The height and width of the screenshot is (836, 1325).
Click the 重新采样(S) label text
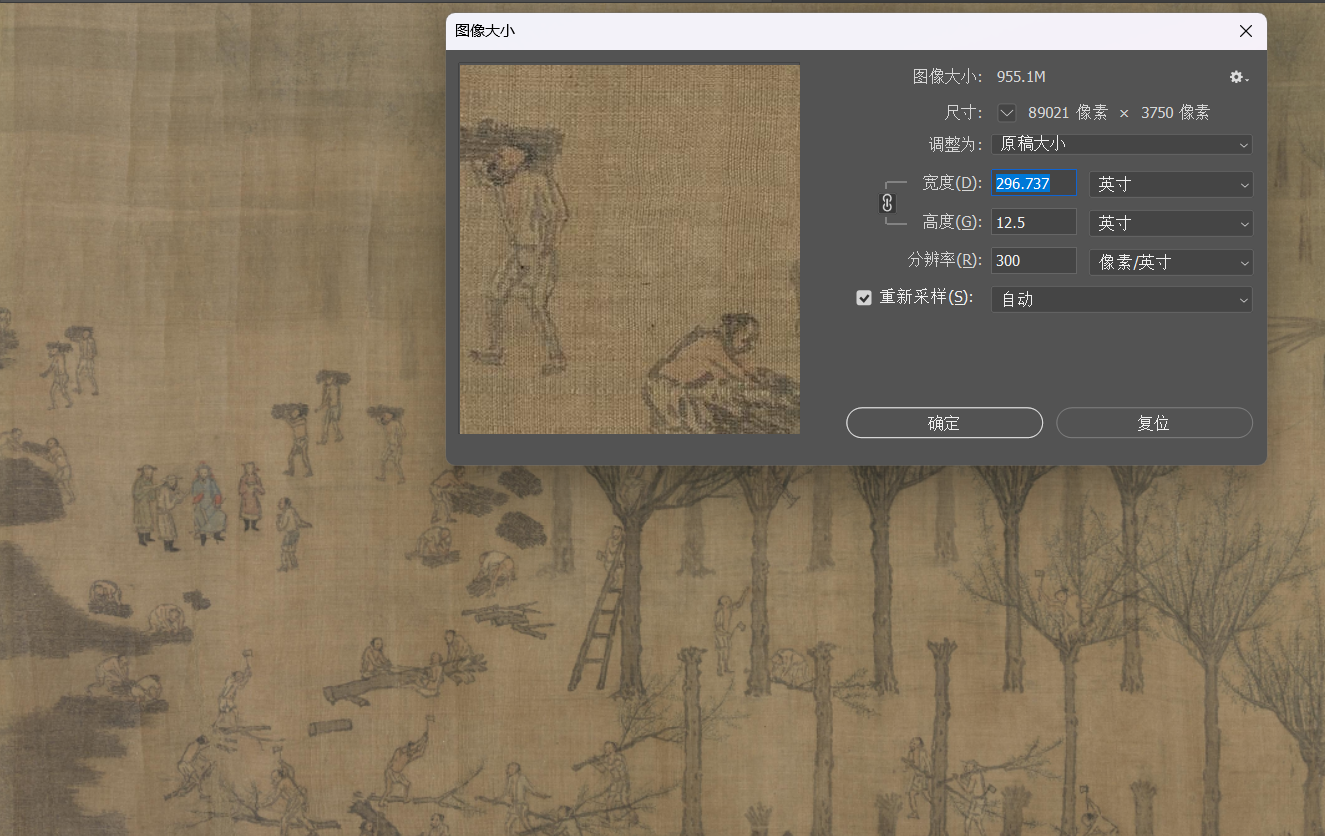click(926, 298)
